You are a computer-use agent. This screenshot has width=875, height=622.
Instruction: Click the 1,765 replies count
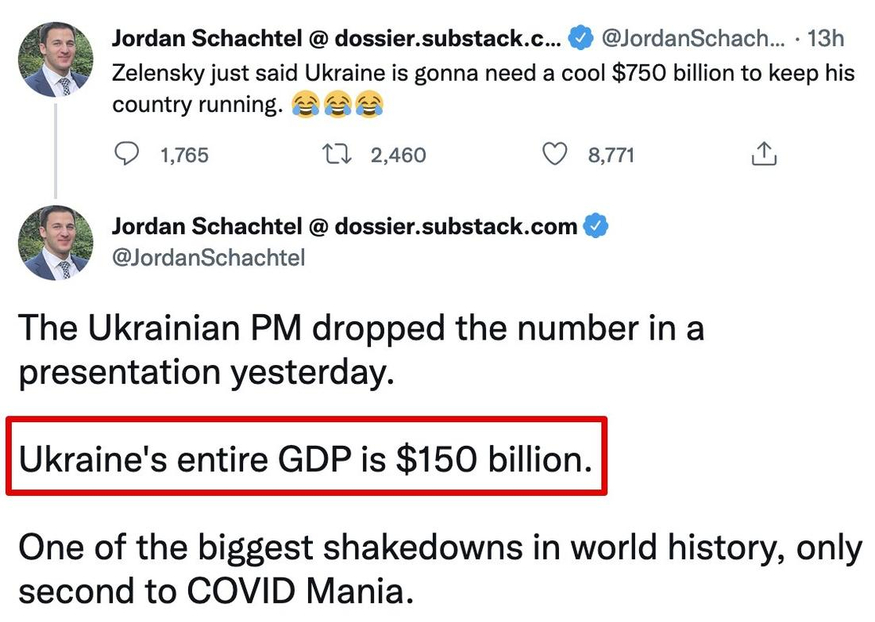point(185,155)
